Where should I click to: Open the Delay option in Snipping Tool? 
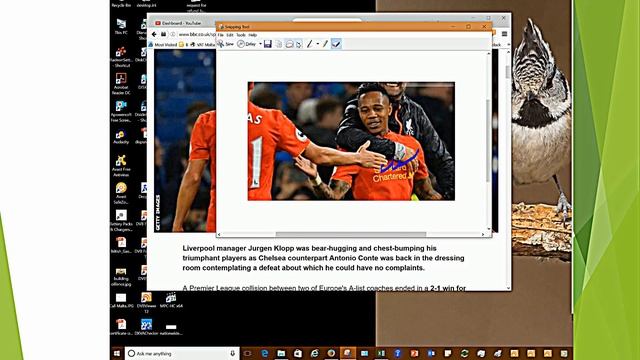pyautogui.click(x=247, y=44)
